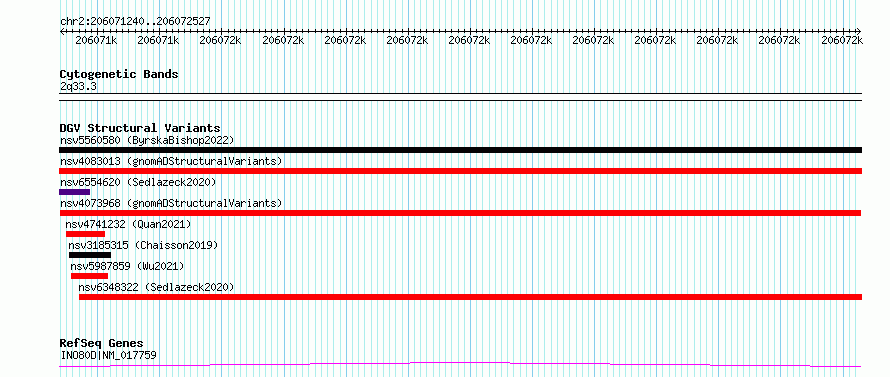Click the black bar of nsv5560580
The width and height of the screenshot is (890, 377).
(x=460, y=150)
